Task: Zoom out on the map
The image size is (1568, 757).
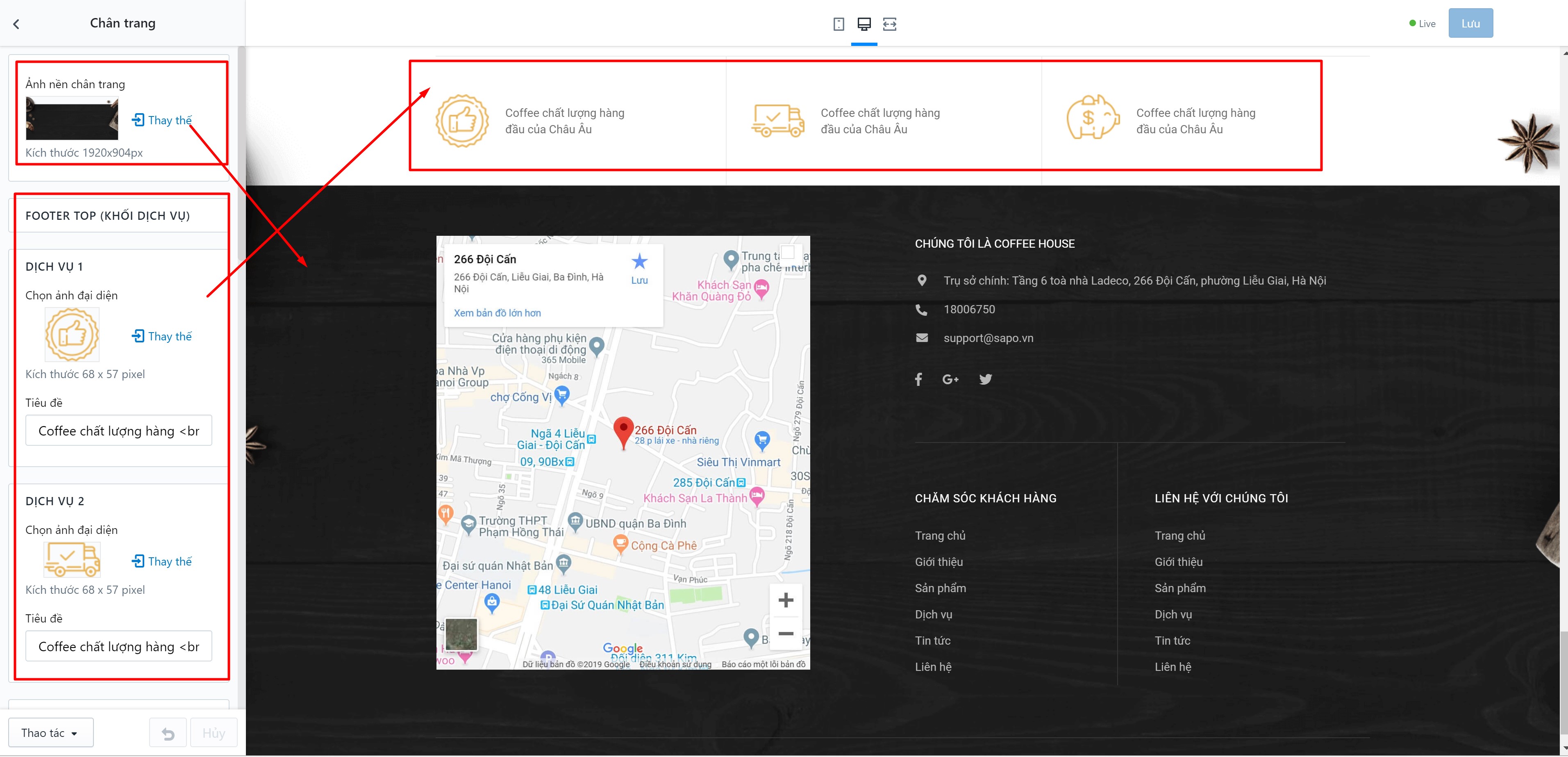Action: pyautogui.click(x=786, y=634)
